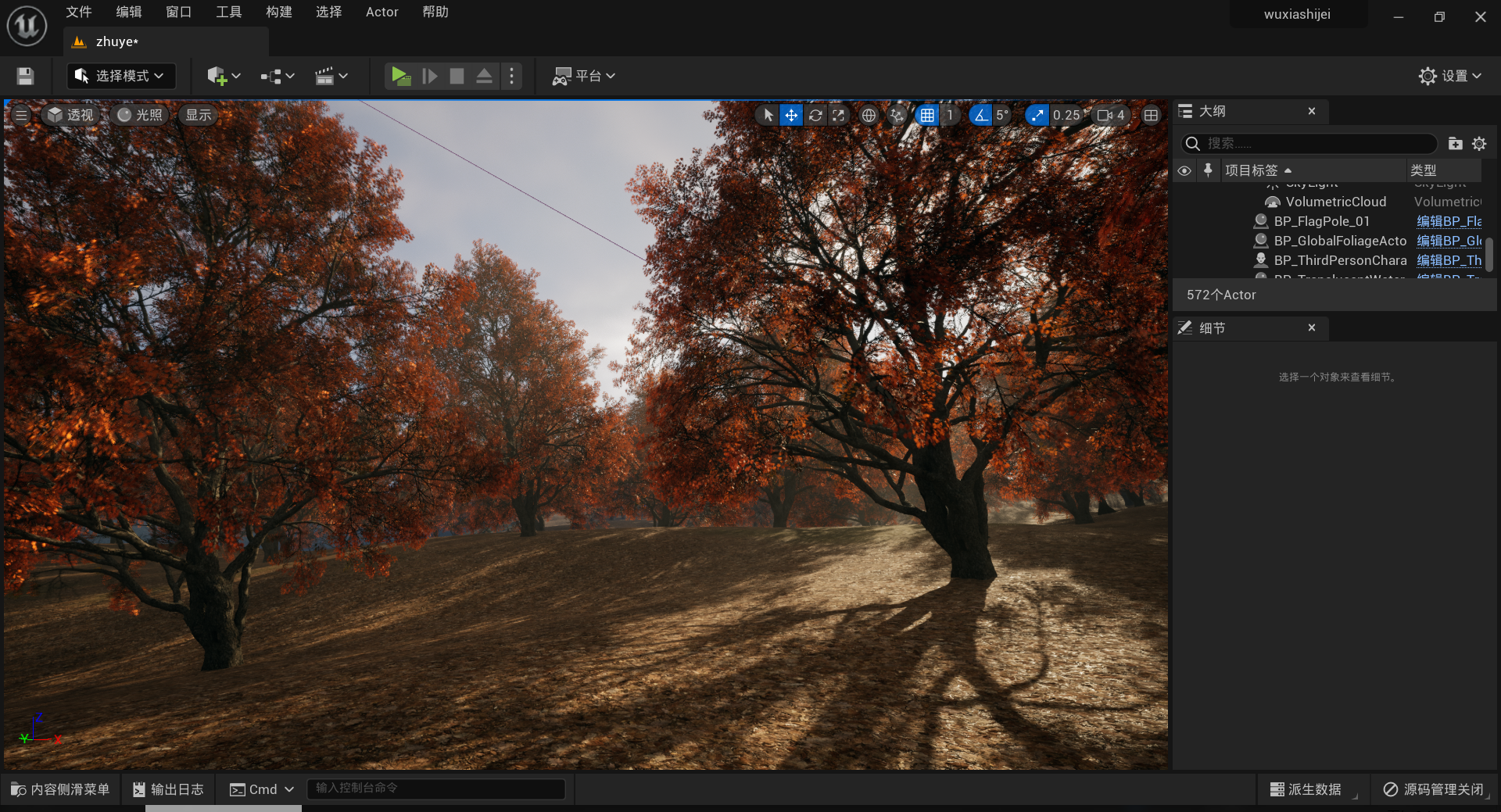Click the viewport layout maximize/restore icon
The height and width of the screenshot is (812, 1501).
coord(1151,115)
